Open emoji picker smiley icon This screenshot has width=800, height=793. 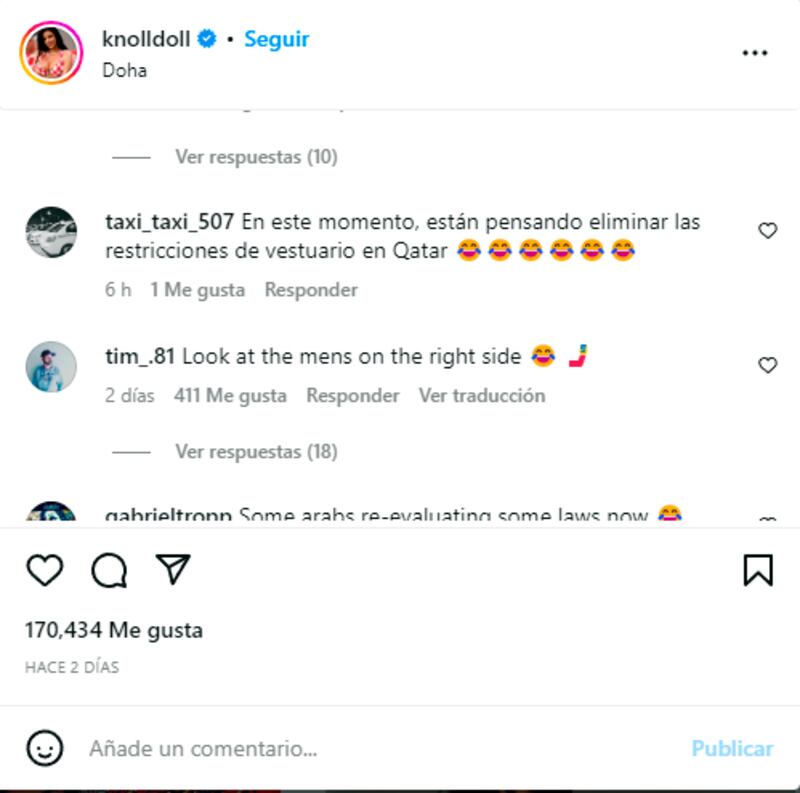point(45,748)
